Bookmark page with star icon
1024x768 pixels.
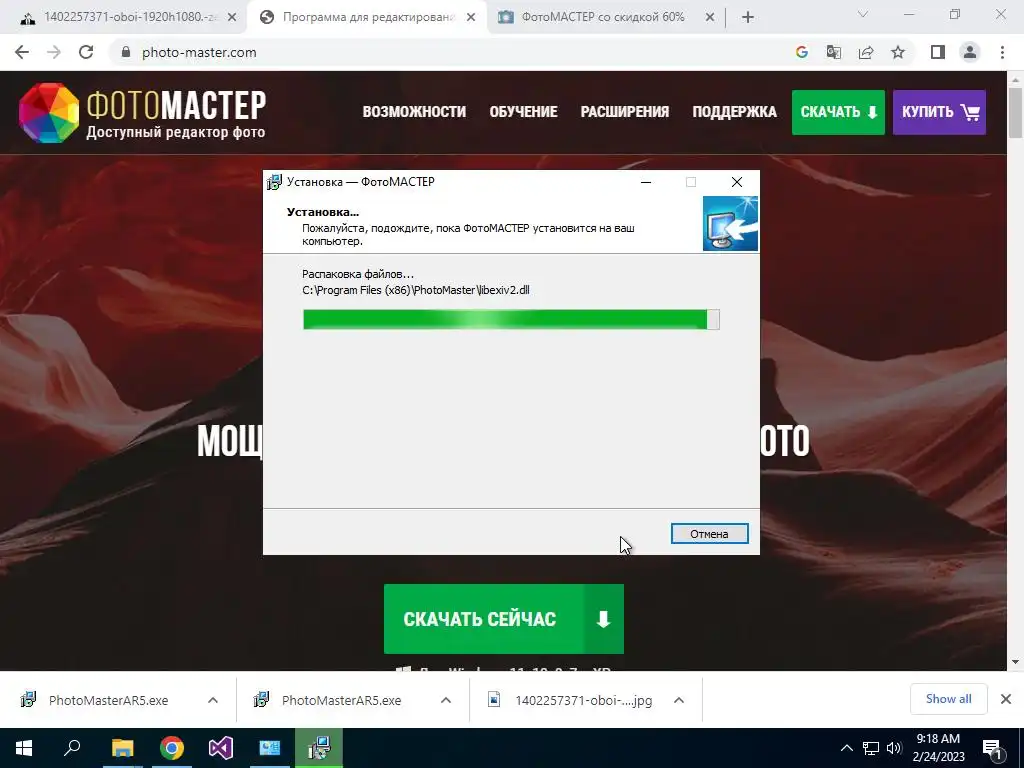[898, 52]
